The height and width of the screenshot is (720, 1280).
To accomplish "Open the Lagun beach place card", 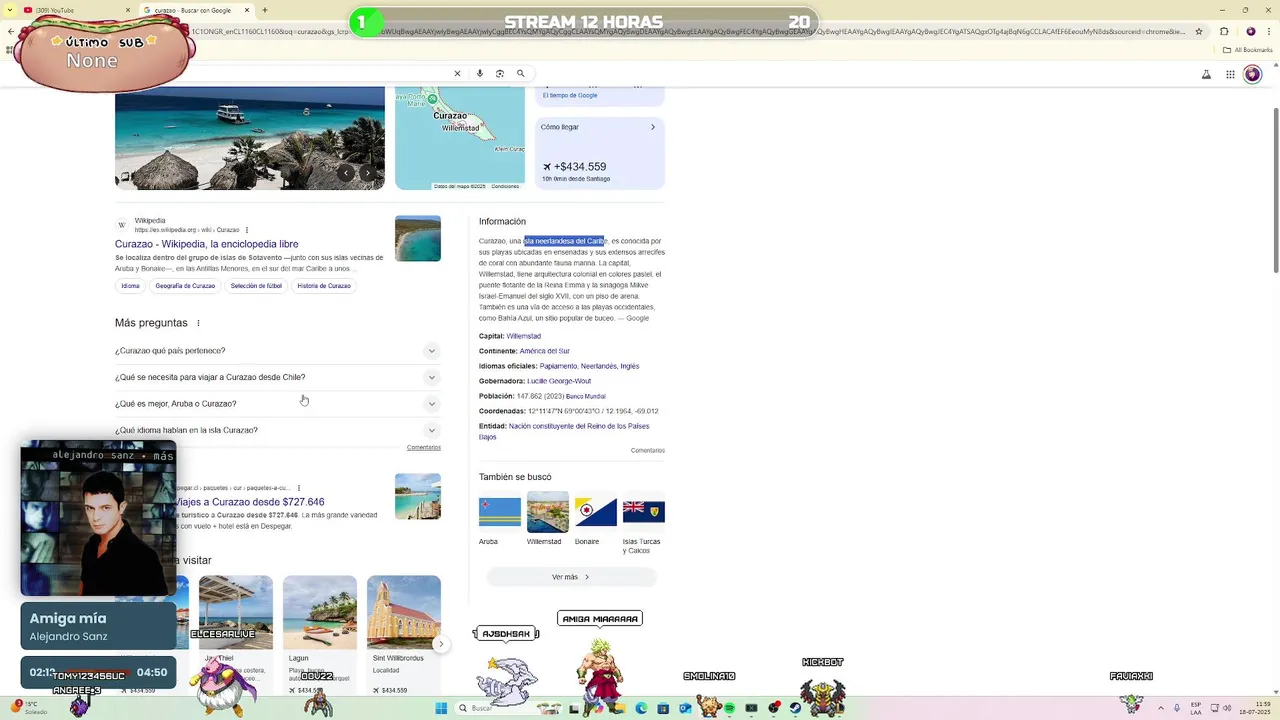I will 320,636.
